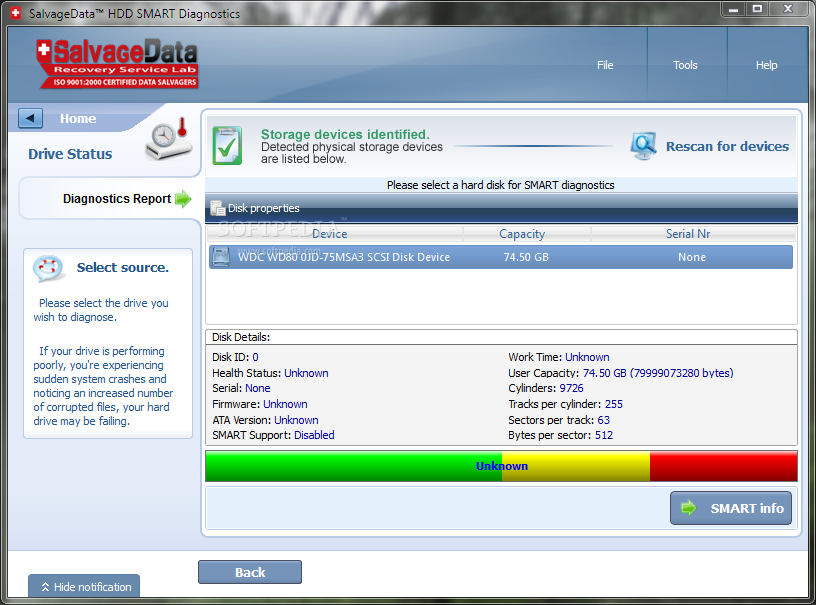
Task: Click the Work Time Unknown value
Action: (587, 357)
